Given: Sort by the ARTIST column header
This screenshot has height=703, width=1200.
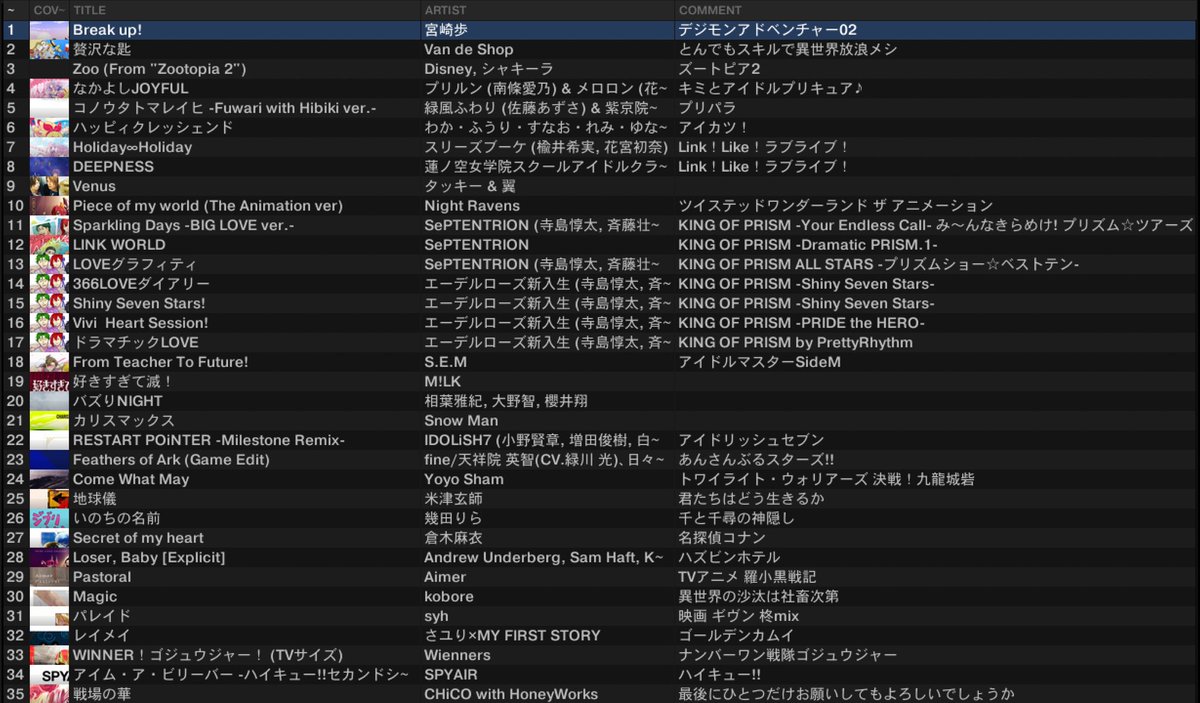Looking at the screenshot, I should coord(447,10).
